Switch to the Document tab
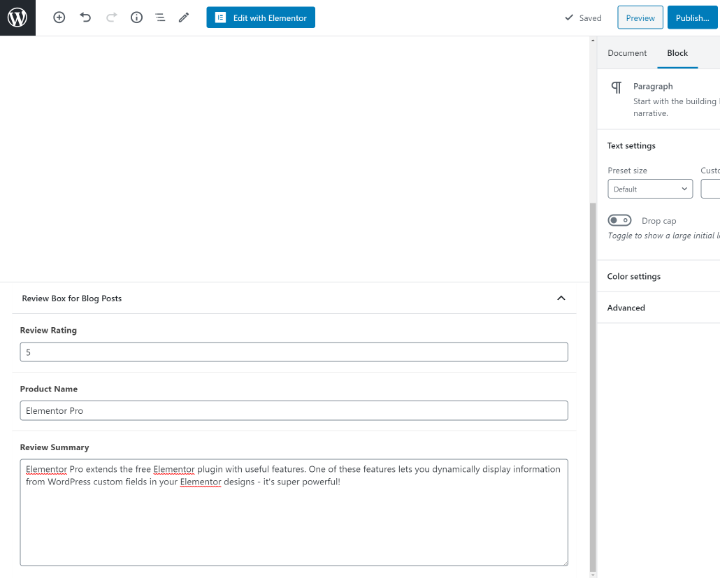 627,53
